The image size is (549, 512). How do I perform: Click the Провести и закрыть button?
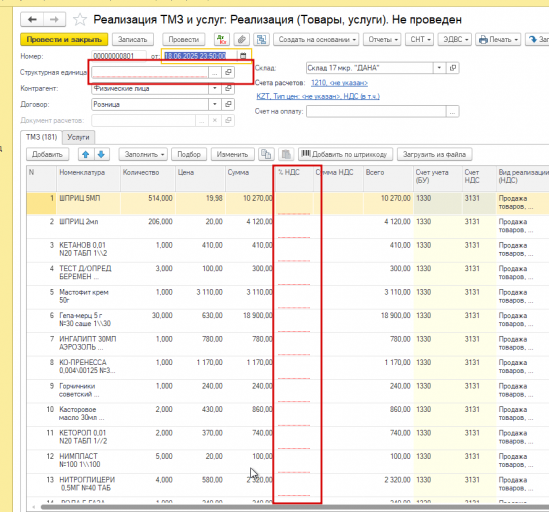pos(64,40)
